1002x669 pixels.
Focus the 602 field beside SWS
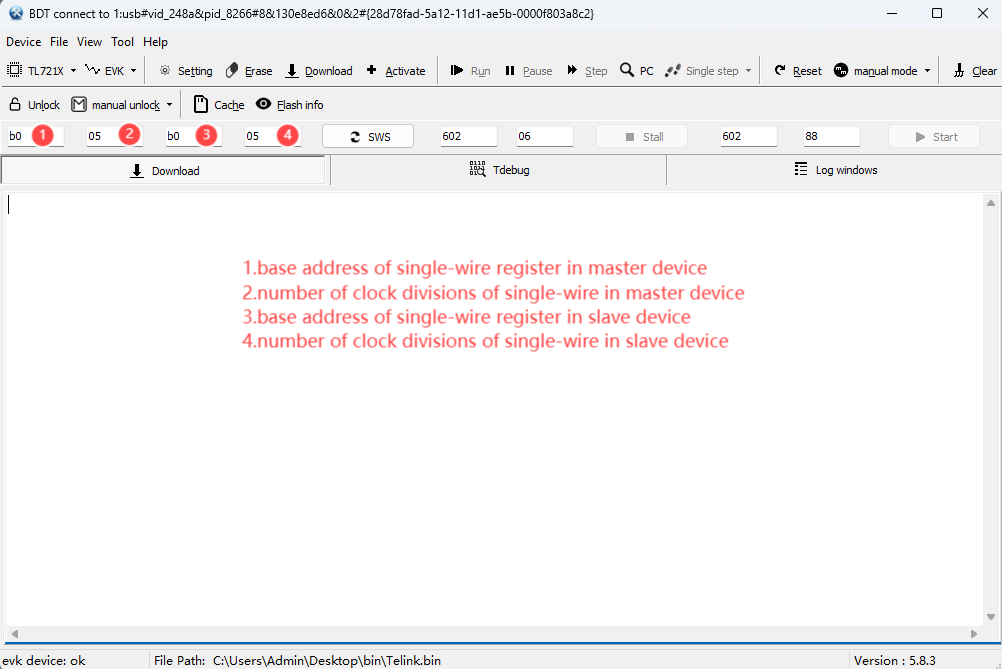468,136
